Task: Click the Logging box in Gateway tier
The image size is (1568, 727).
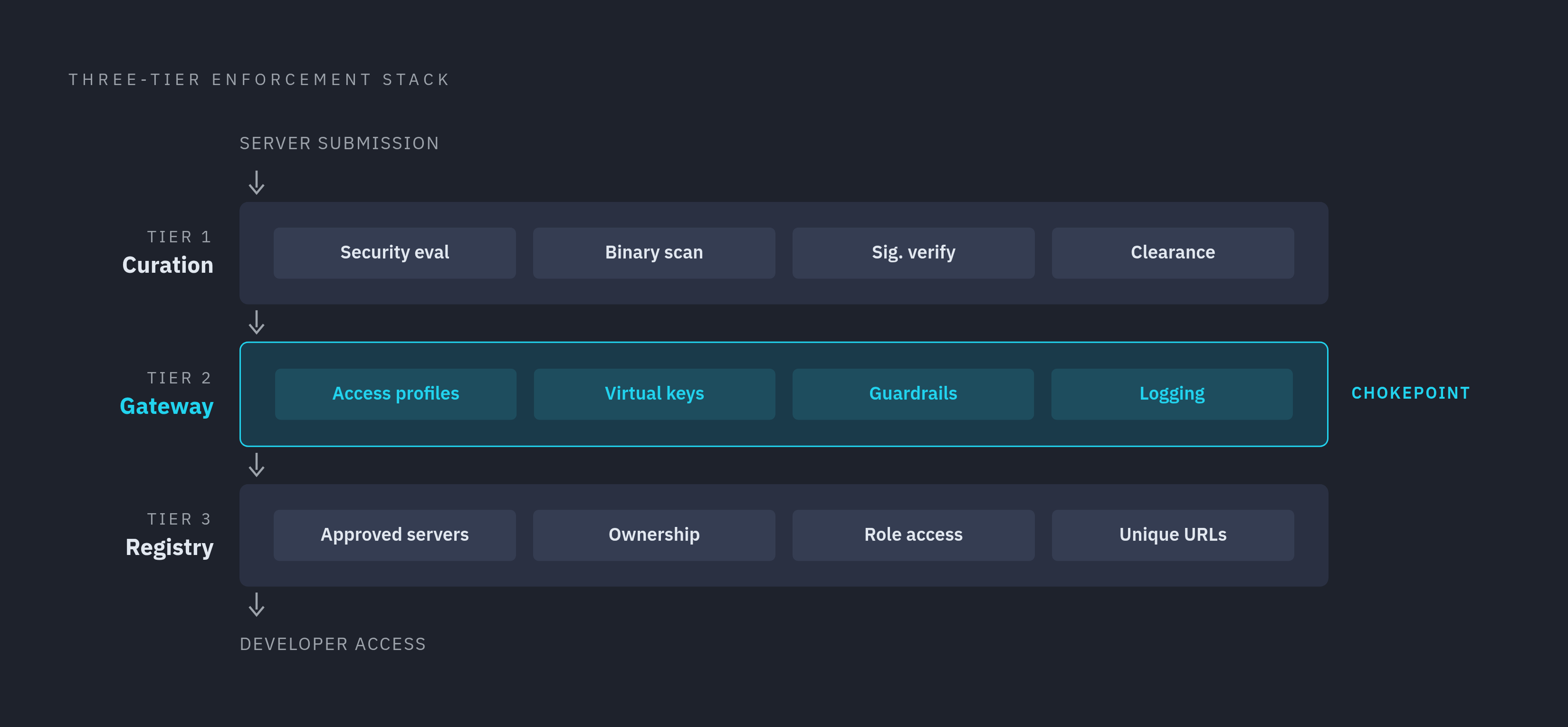Action: tap(1172, 394)
